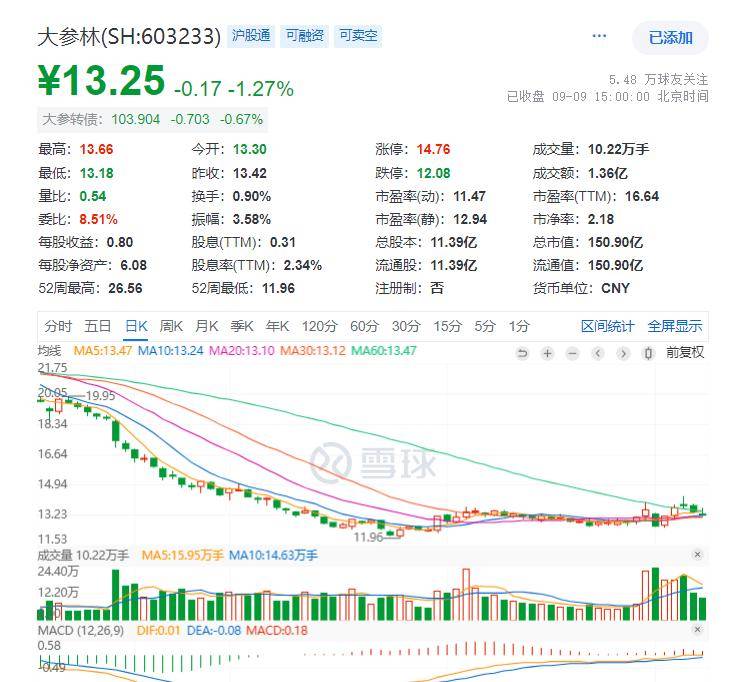Click the ¥13.25 current price

click(x=101, y=80)
